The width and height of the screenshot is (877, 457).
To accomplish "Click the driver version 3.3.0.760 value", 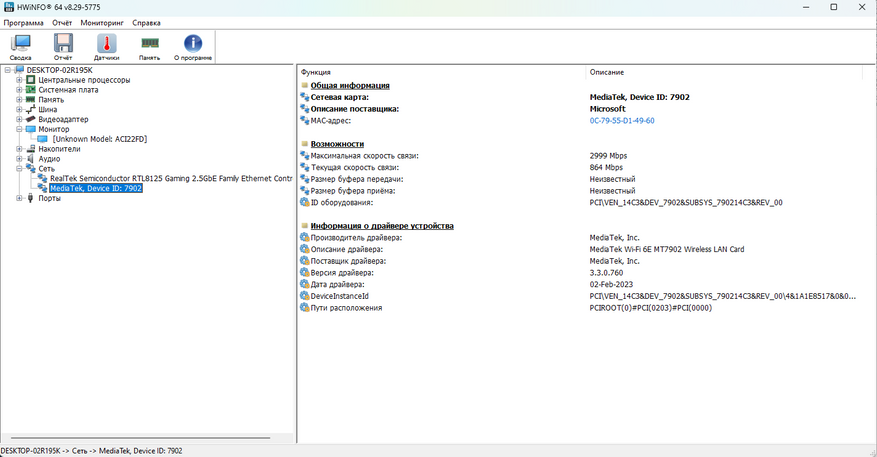I will pos(606,272).
